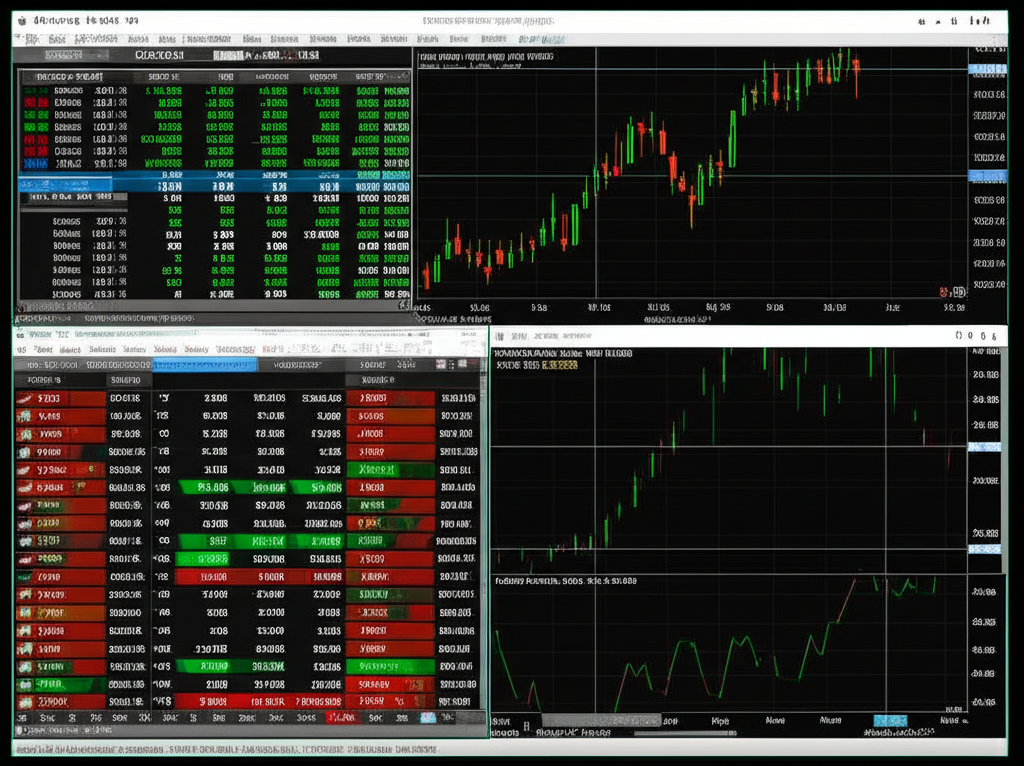Select the lower blue price label on the lower candlestick chart's axis
Image resolution: width=1024 pixels, height=766 pixels.
tap(986, 549)
